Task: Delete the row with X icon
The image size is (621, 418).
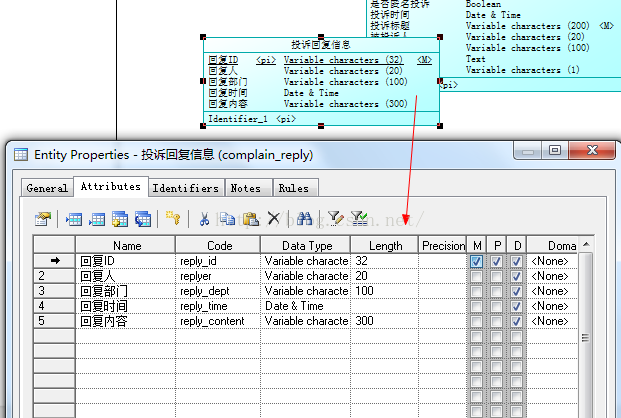Action: pyautogui.click(x=274, y=218)
